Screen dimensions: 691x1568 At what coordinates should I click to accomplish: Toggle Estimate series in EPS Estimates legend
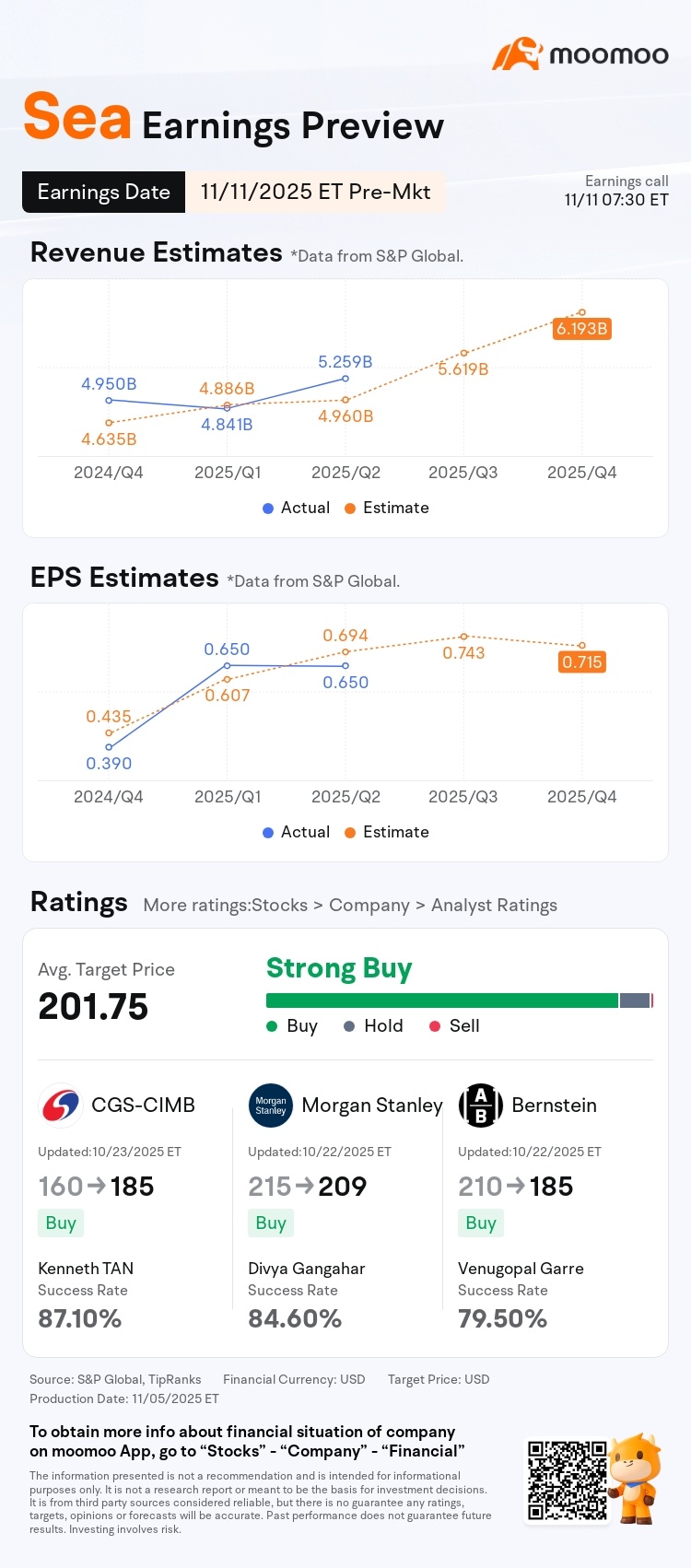[387, 832]
